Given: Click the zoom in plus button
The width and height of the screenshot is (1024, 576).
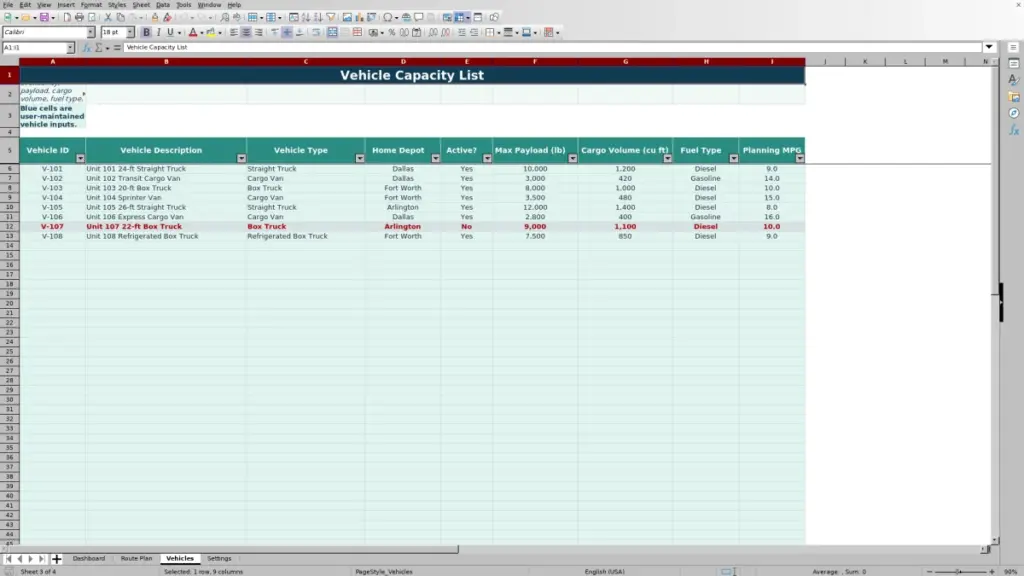Looking at the screenshot, I should [x=992, y=571].
